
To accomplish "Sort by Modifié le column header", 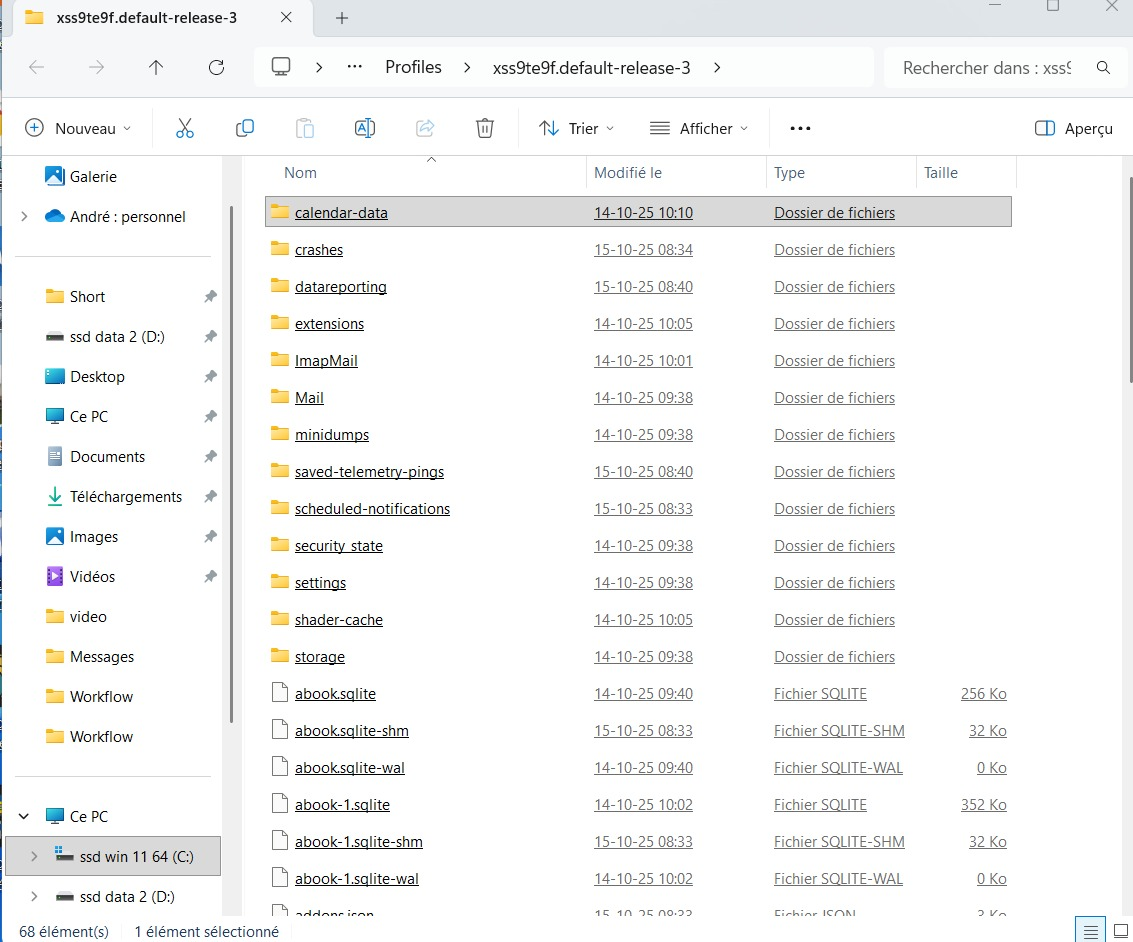I will [x=628, y=173].
